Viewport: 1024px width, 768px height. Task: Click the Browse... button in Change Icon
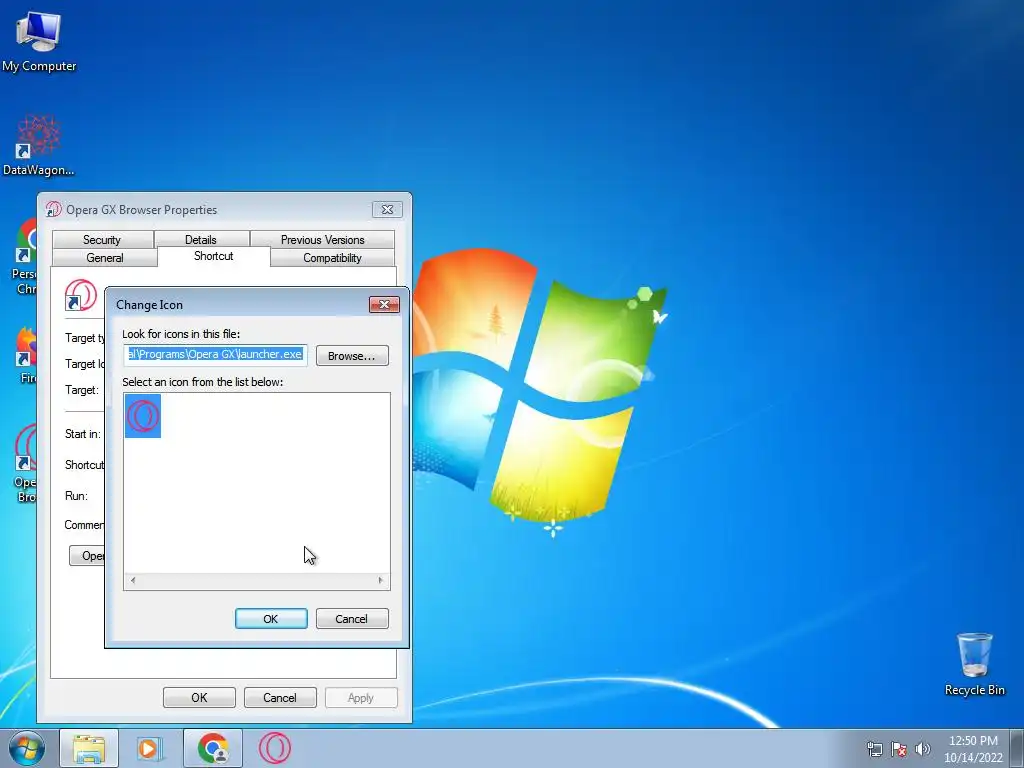pyautogui.click(x=352, y=356)
